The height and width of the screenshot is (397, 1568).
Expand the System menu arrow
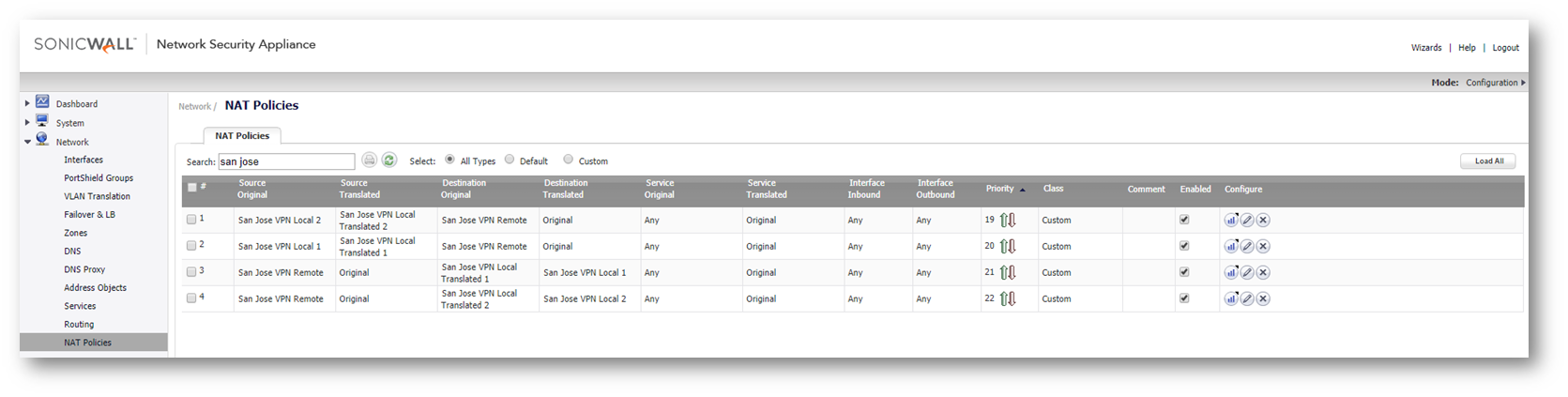[x=27, y=122]
